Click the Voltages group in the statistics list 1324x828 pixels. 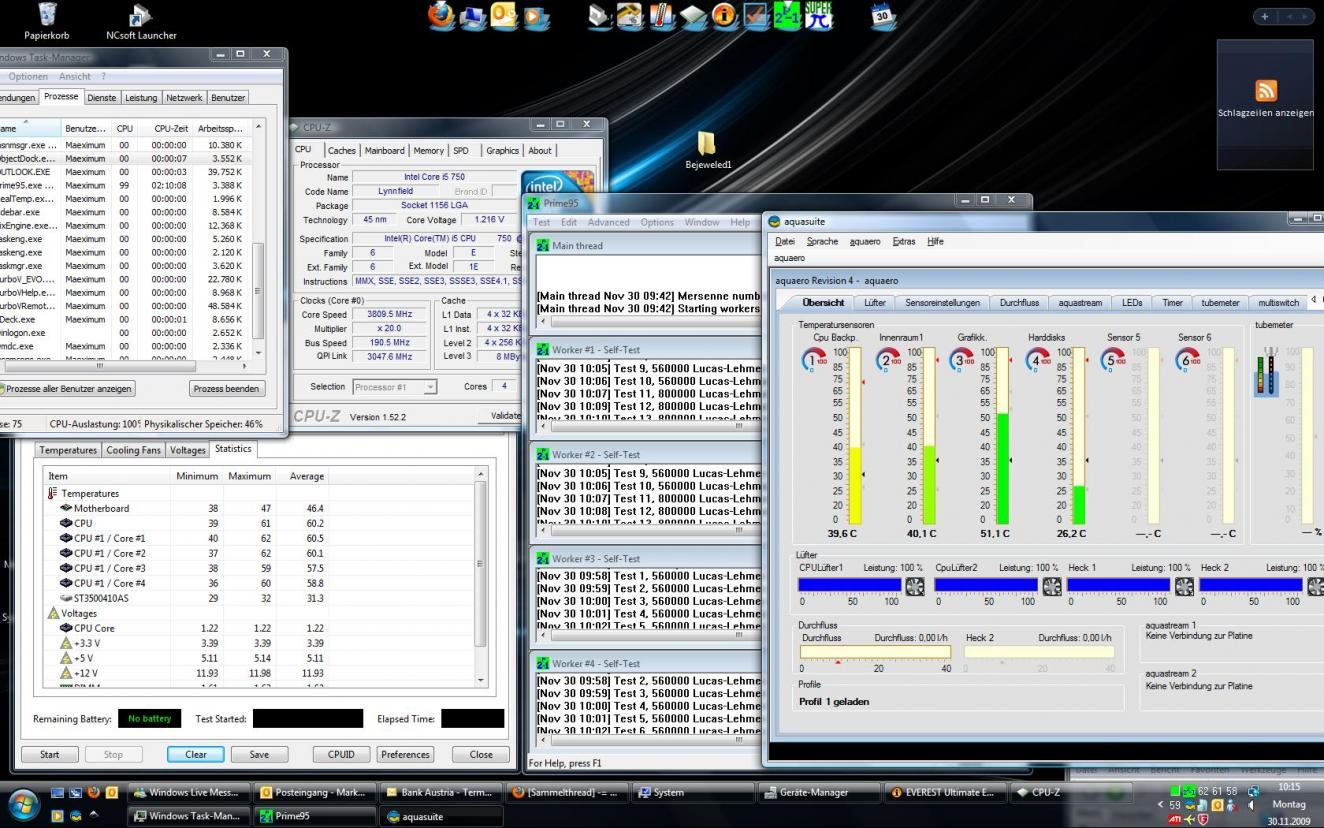[x=78, y=613]
